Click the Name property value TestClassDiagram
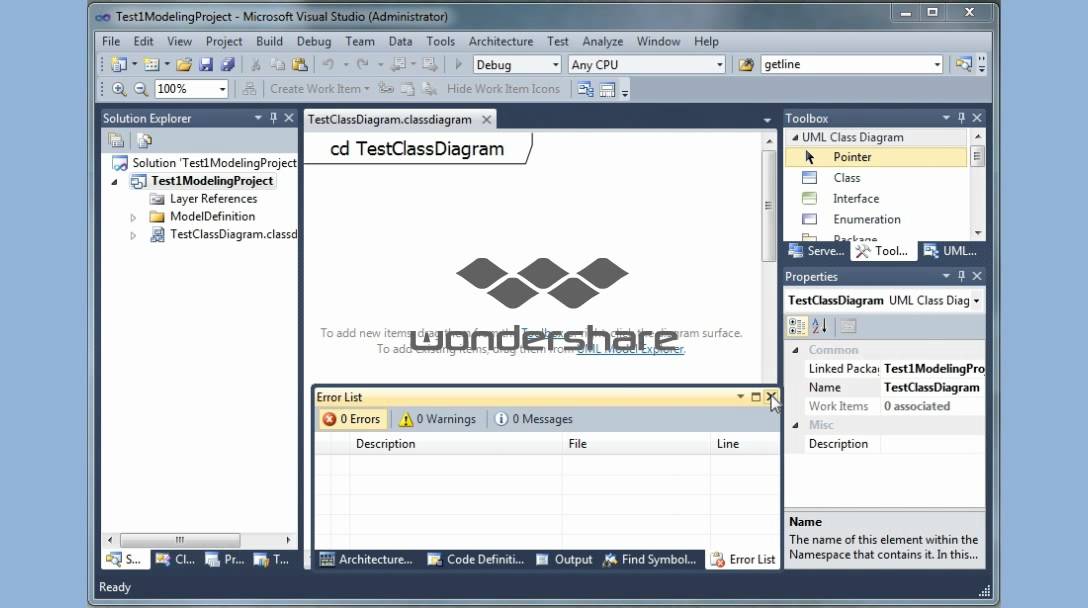Viewport: 1088px width, 608px height. pyautogui.click(x=932, y=387)
